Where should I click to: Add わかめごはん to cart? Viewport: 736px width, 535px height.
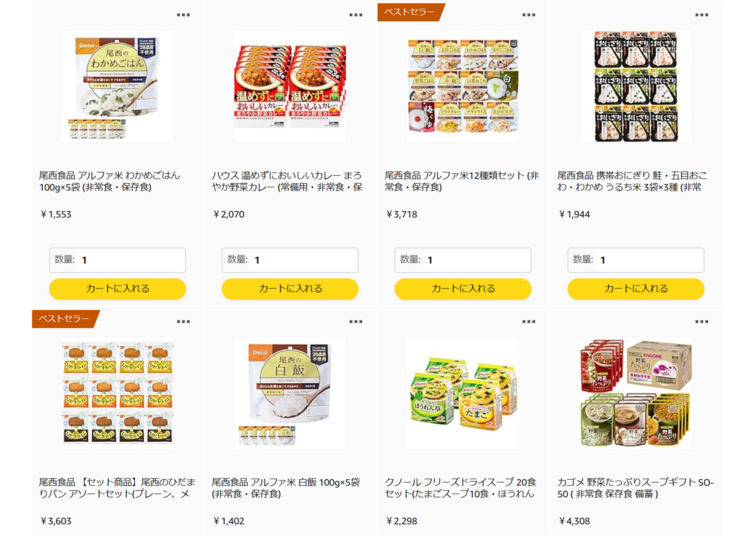117,289
